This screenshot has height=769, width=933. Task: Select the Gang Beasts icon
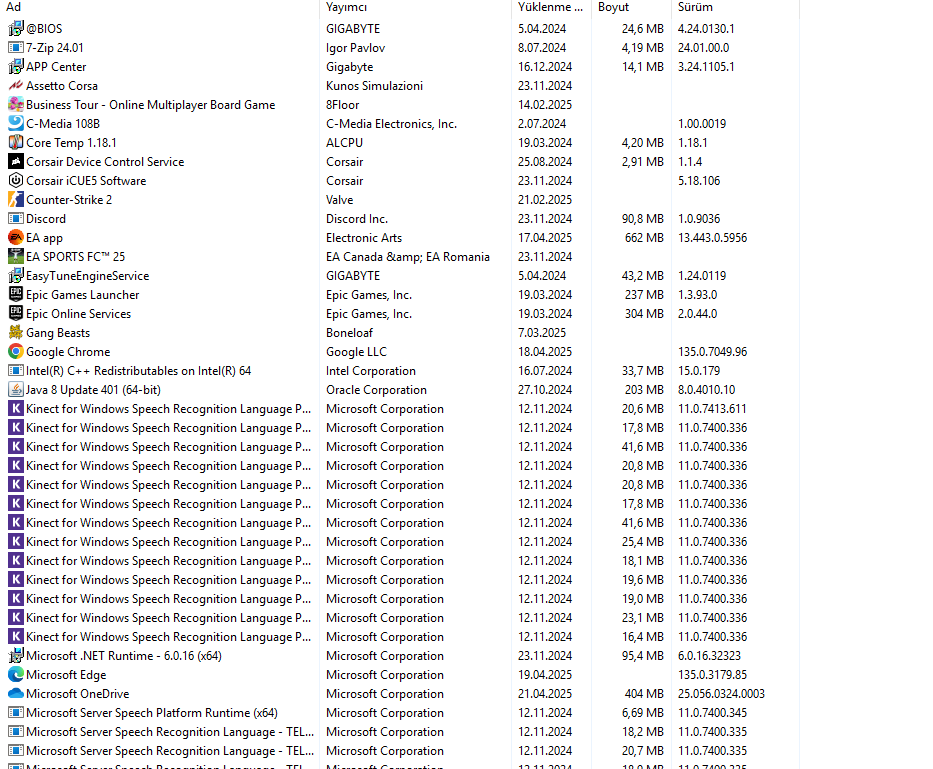coord(16,333)
